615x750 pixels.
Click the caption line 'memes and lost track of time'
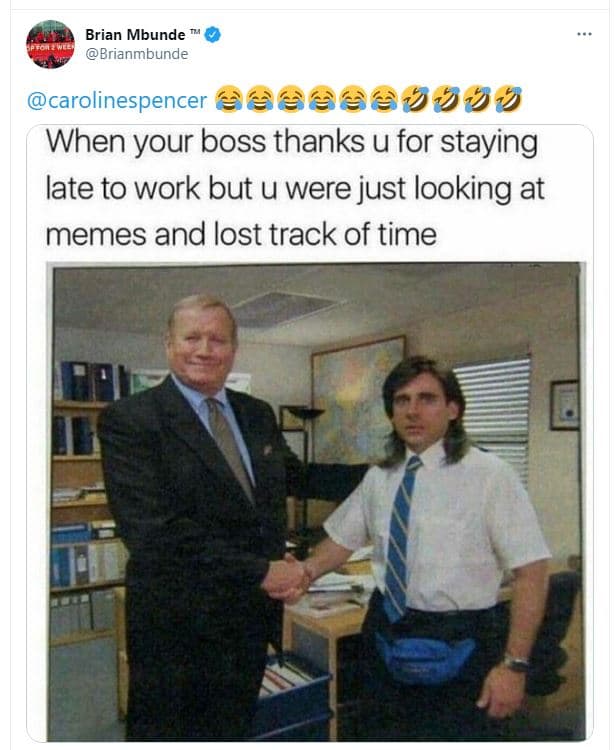[241, 235]
